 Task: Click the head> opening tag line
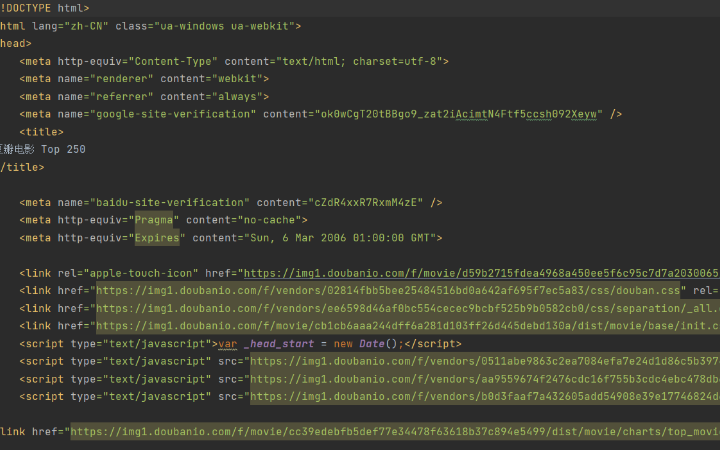coord(16,44)
